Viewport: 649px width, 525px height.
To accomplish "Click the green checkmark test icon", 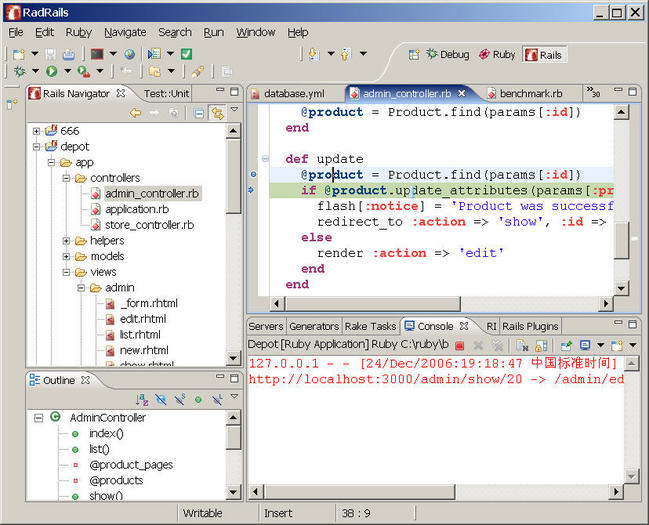I will [186, 54].
